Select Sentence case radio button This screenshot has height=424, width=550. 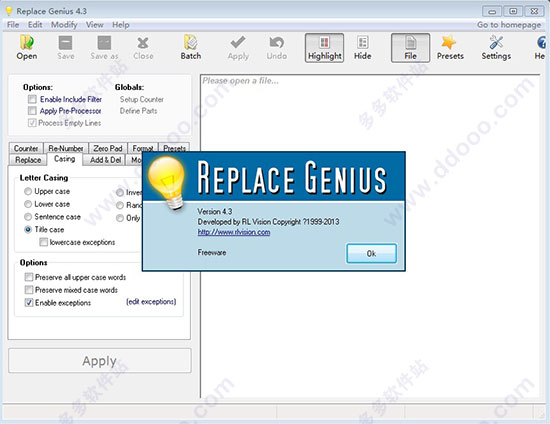pyautogui.click(x=28, y=217)
